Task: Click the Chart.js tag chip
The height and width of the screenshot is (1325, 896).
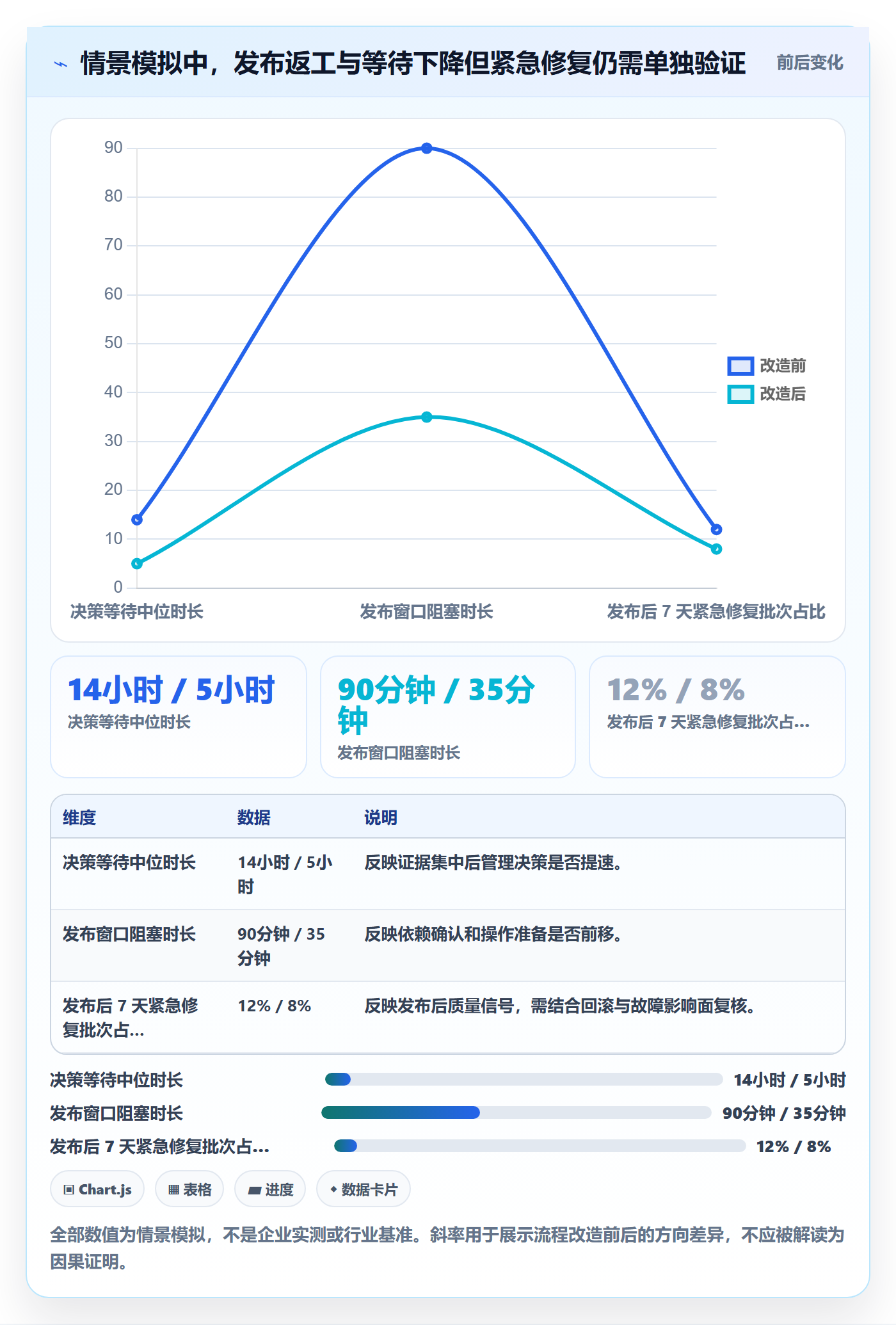Action: (97, 1190)
